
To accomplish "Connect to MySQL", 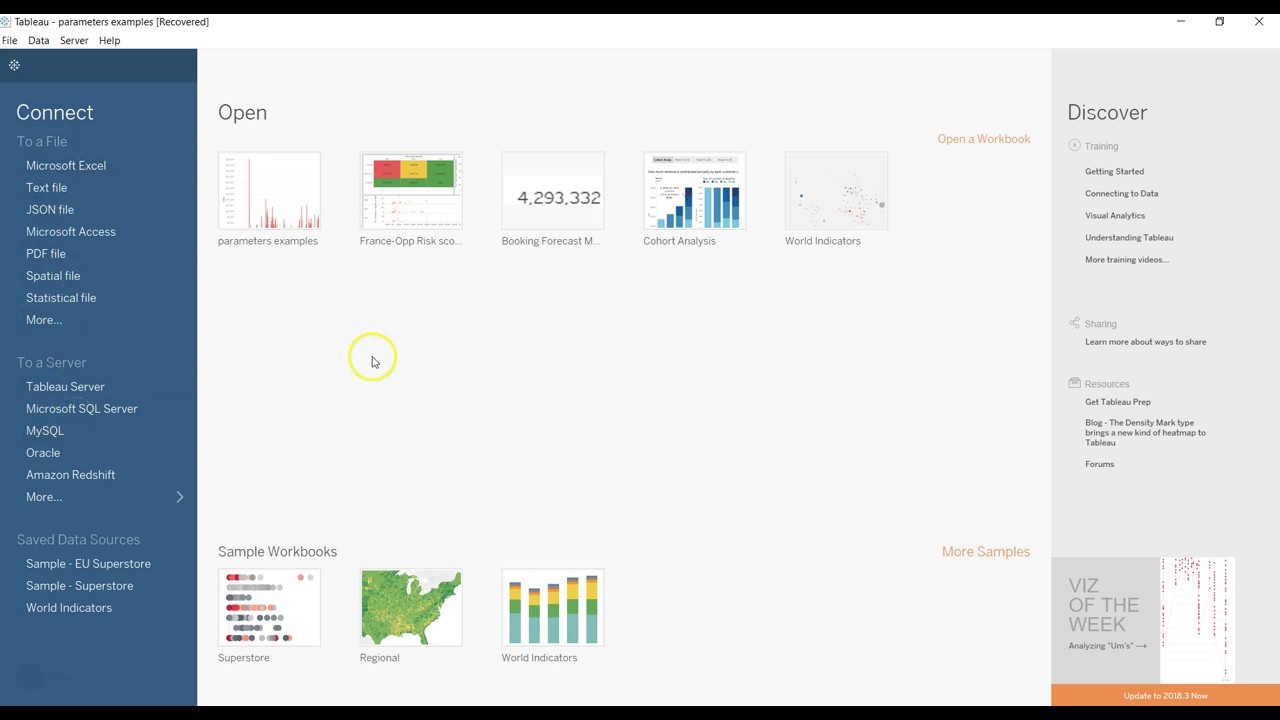I will (x=45, y=431).
